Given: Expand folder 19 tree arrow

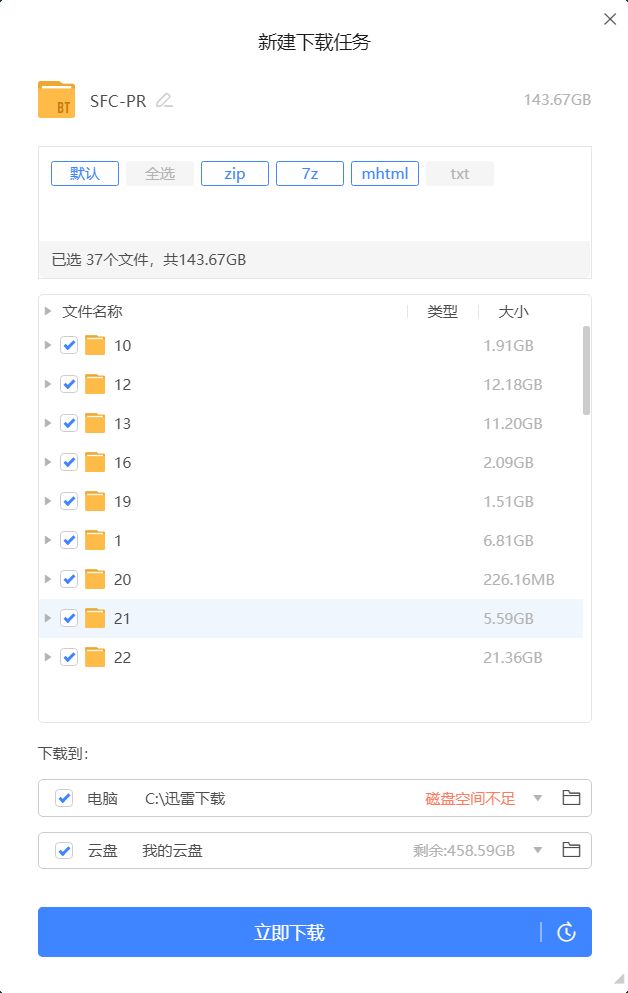Looking at the screenshot, I should [x=47, y=501].
